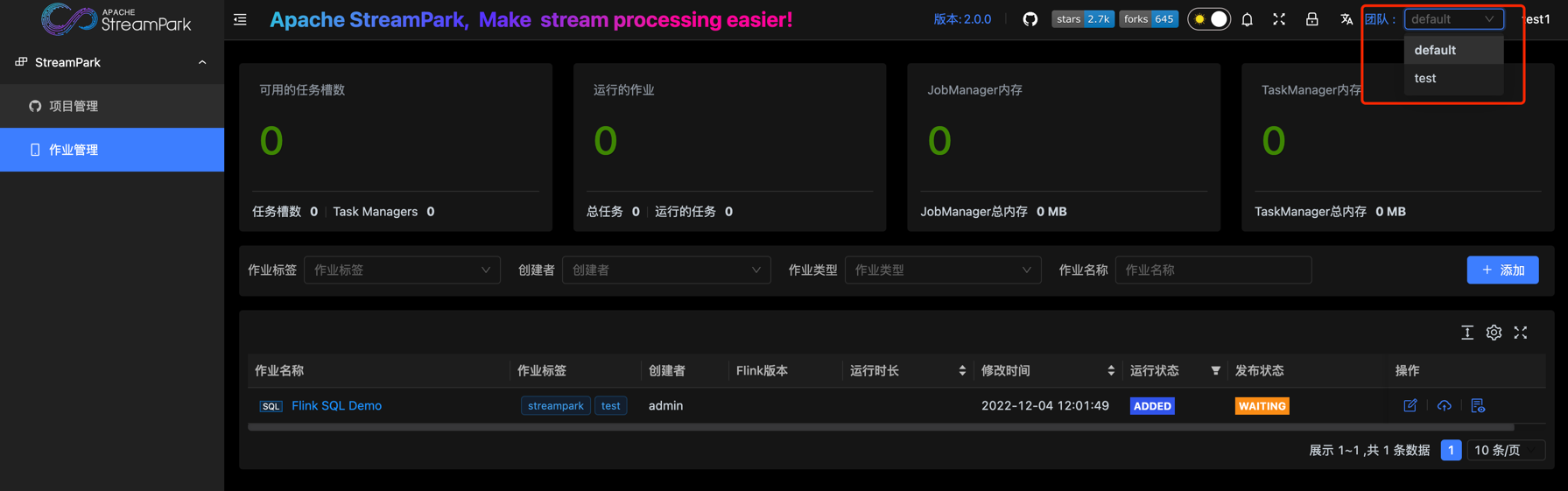
Task: Click the edit icon for Flink SQL Demo
Action: (1410, 405)
